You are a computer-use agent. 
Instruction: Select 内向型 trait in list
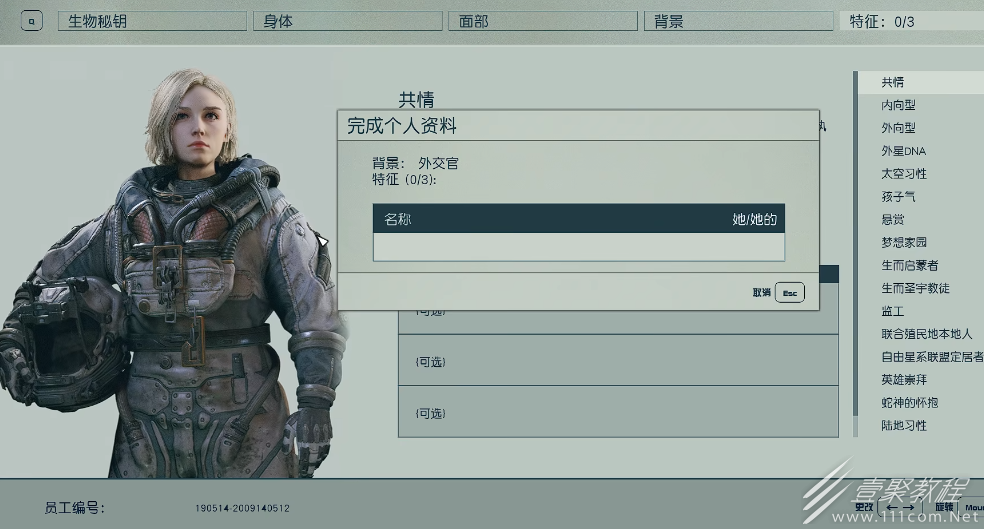(898, 105)
